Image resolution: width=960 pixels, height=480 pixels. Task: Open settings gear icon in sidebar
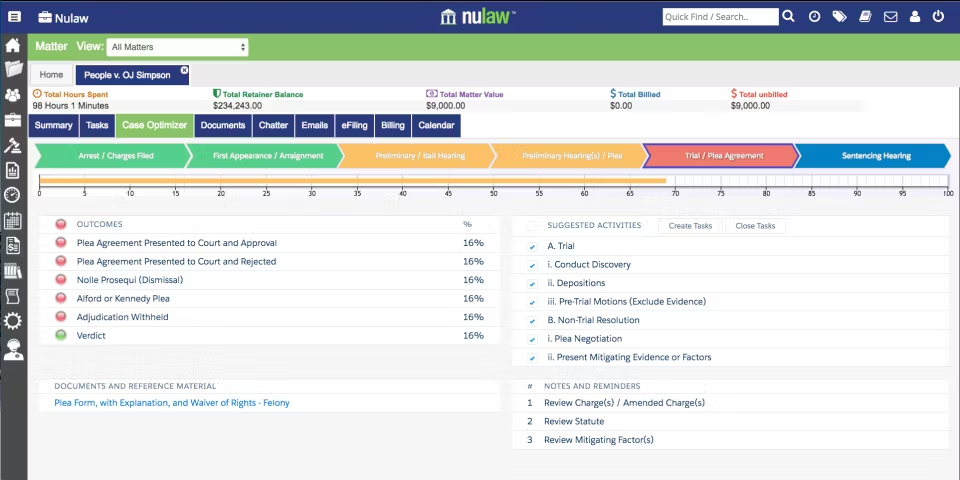coord(13,321)
